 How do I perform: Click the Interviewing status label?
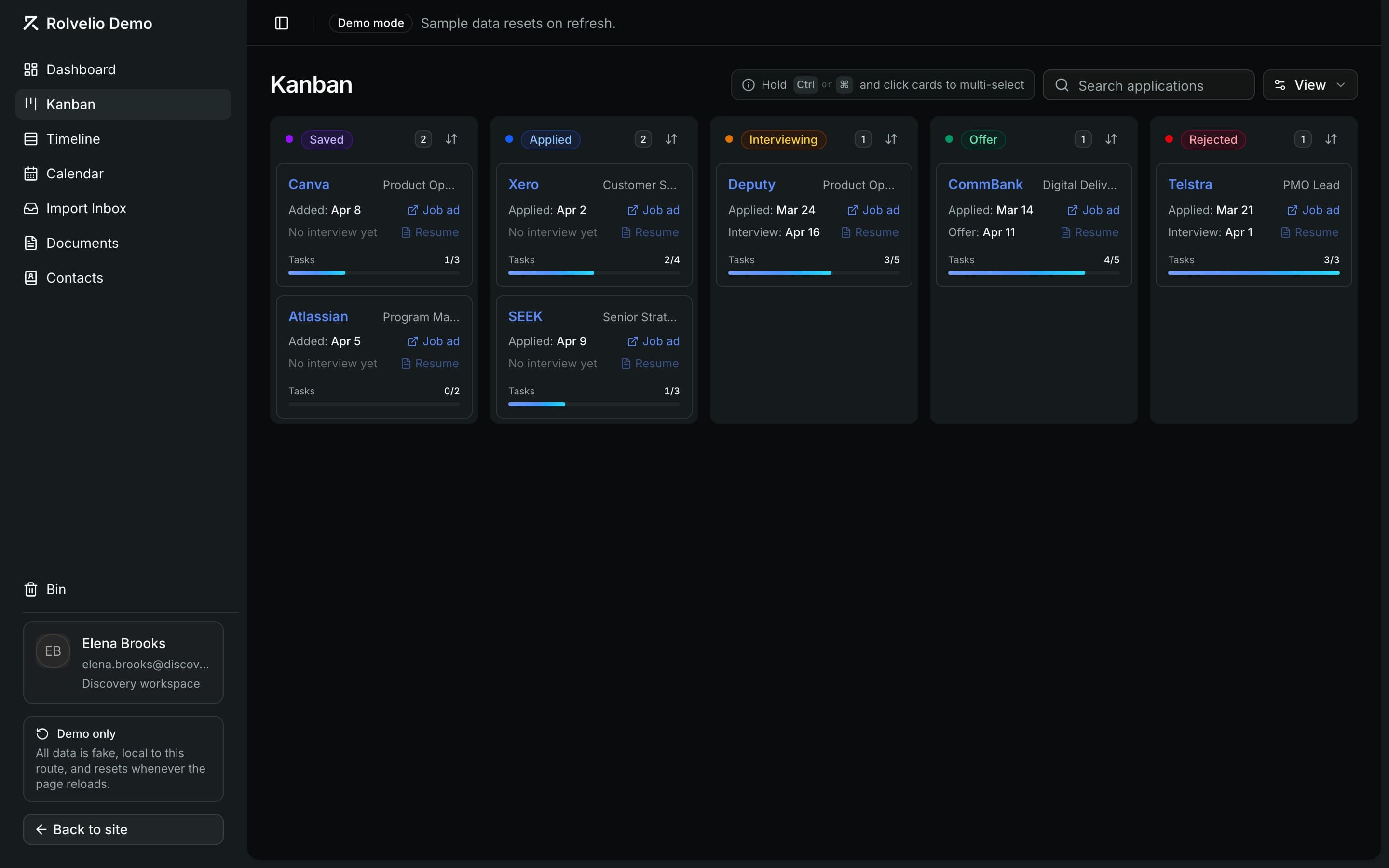coord(783,139)
